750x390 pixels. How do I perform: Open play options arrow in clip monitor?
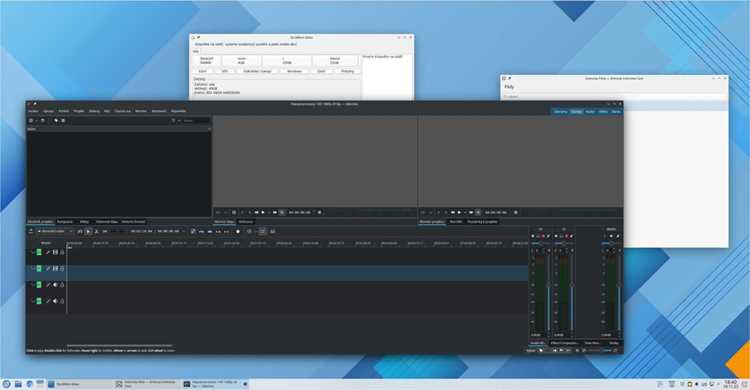(x=269, y=212)
